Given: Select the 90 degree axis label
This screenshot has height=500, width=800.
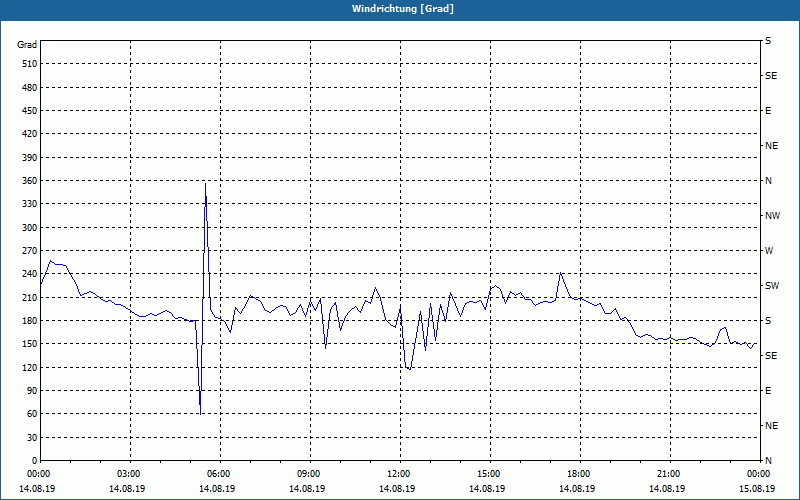Looking at the screenshot, I should [32, 391].
